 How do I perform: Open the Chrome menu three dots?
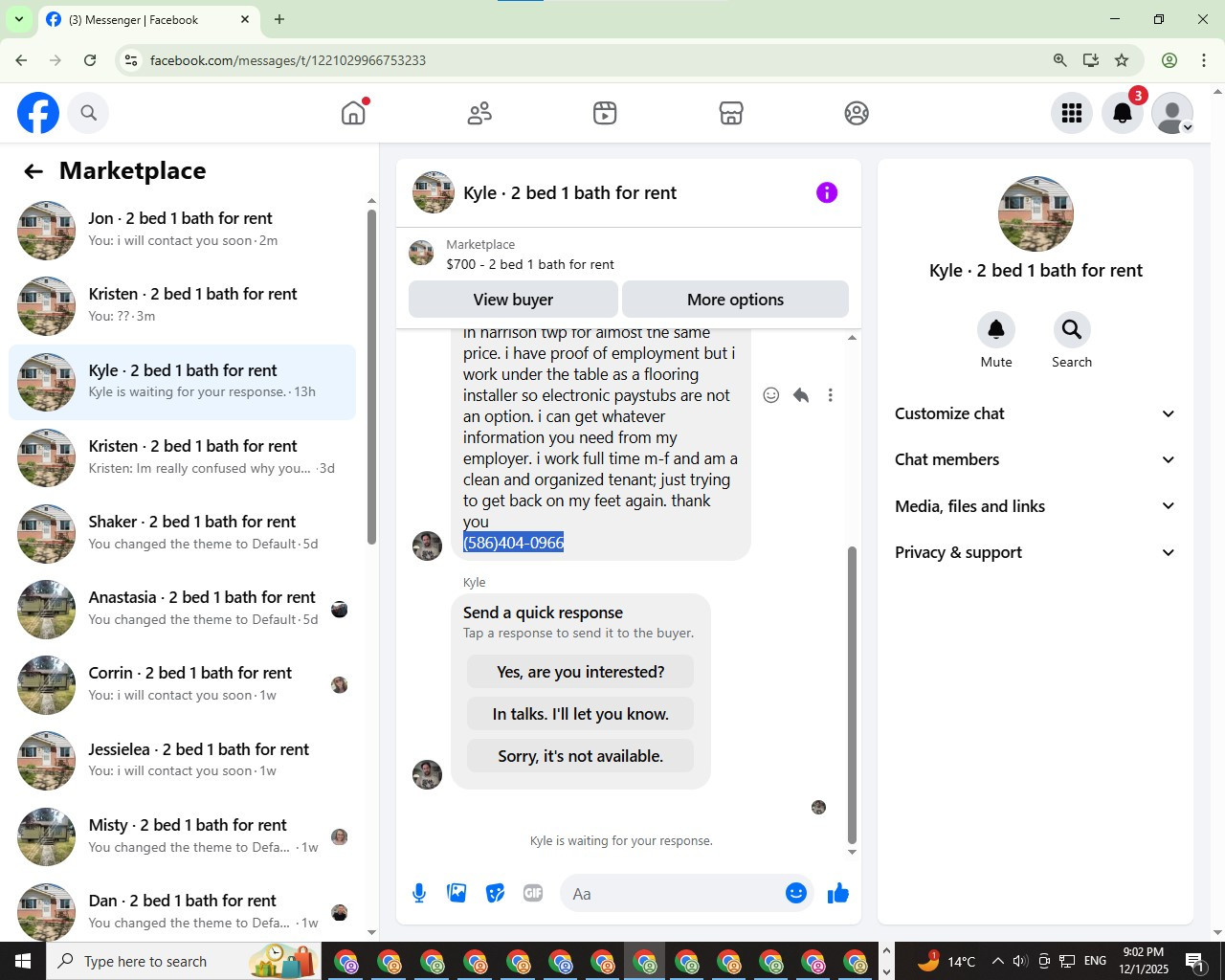[x=1204, y=60]
